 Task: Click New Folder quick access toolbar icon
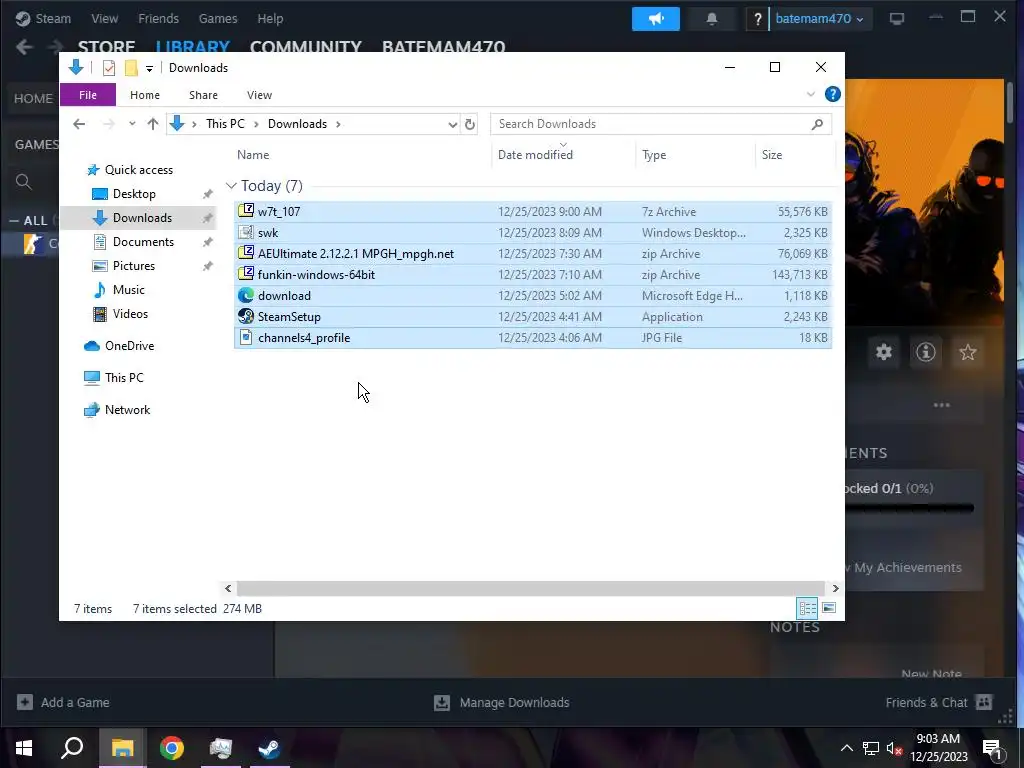pos(131,68)
